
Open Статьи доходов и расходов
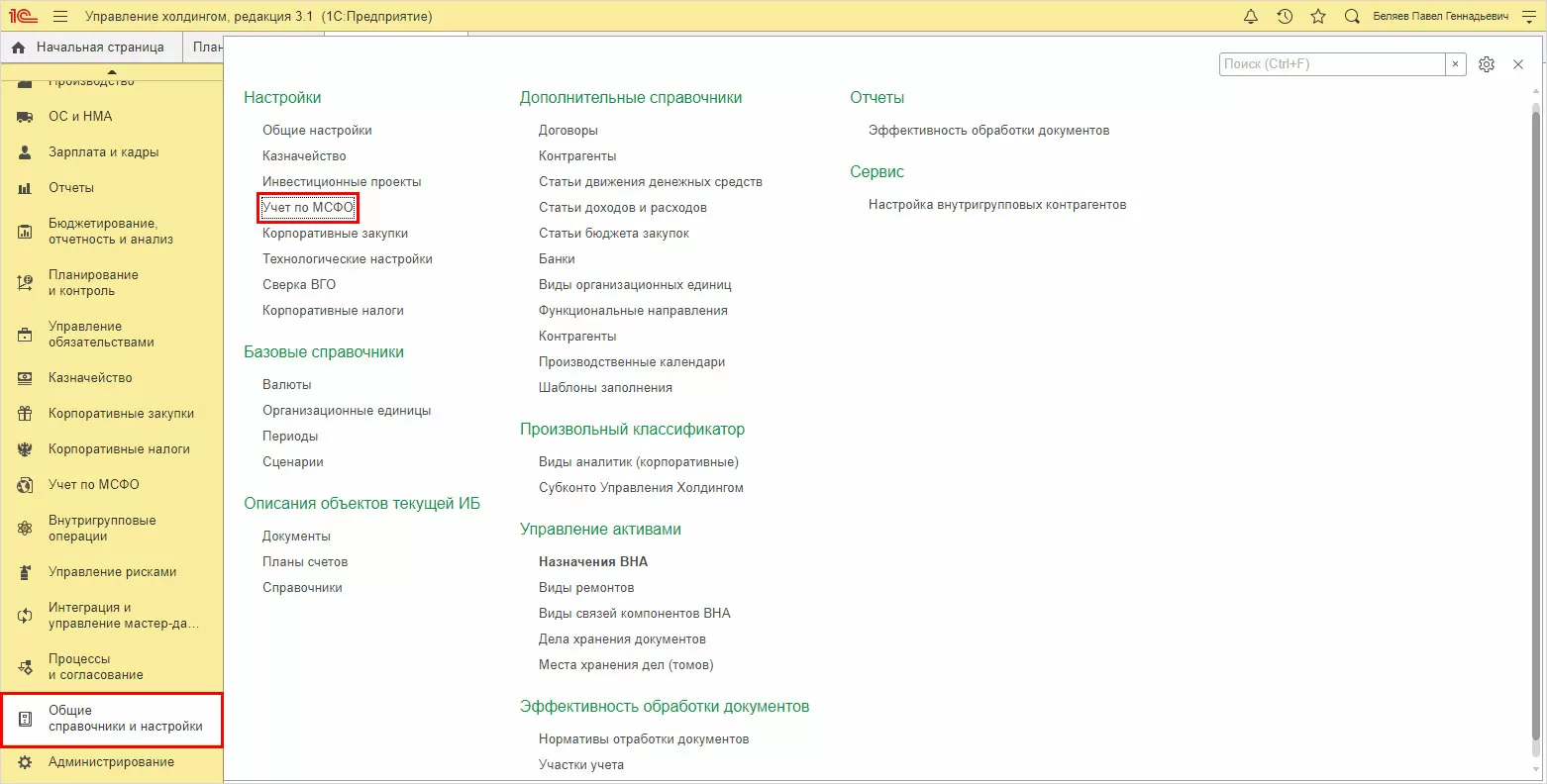click(623, 207)
